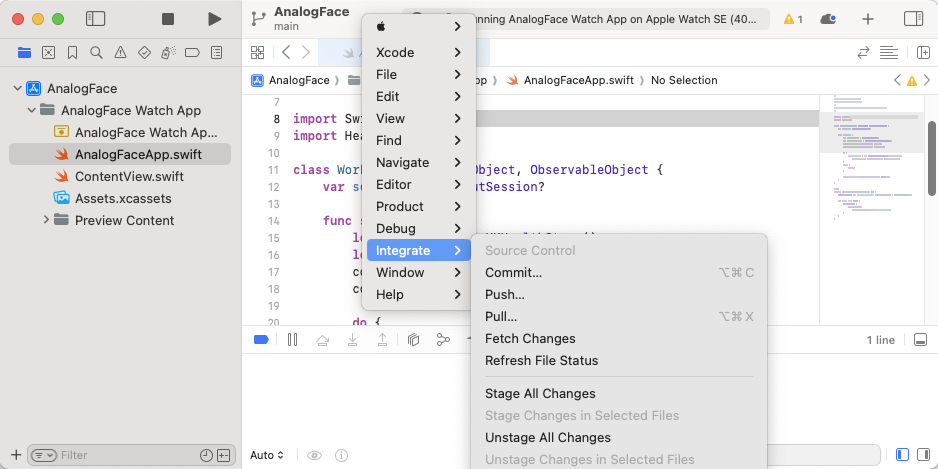938x469 pixels.
Task: Toggle the inspector panel on the right
Action: [913, 19]
